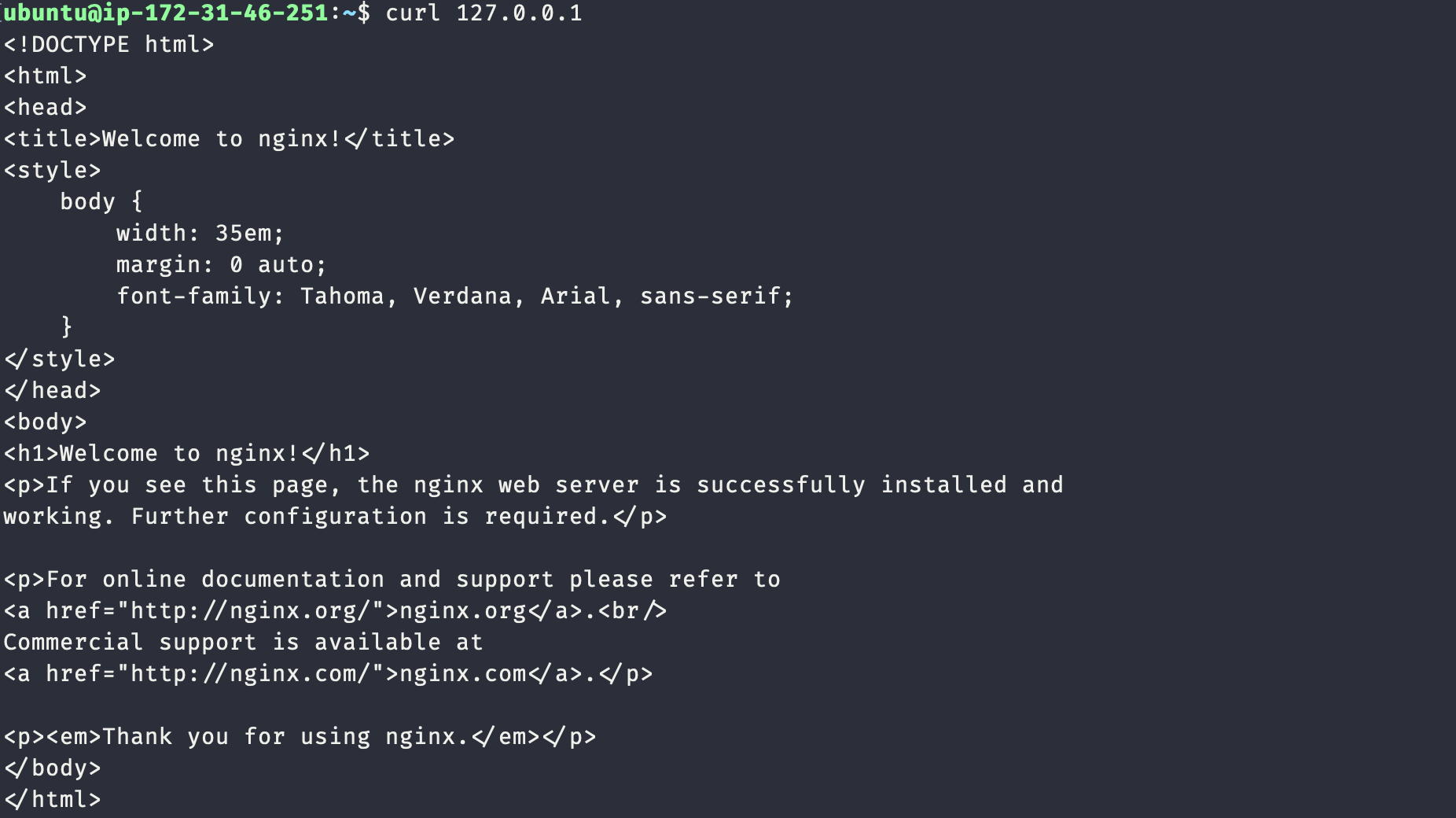The width and height of the screenshot is (1456, 818).
Task: Click the nginx.org anchor text
Action: coord(462,611)
